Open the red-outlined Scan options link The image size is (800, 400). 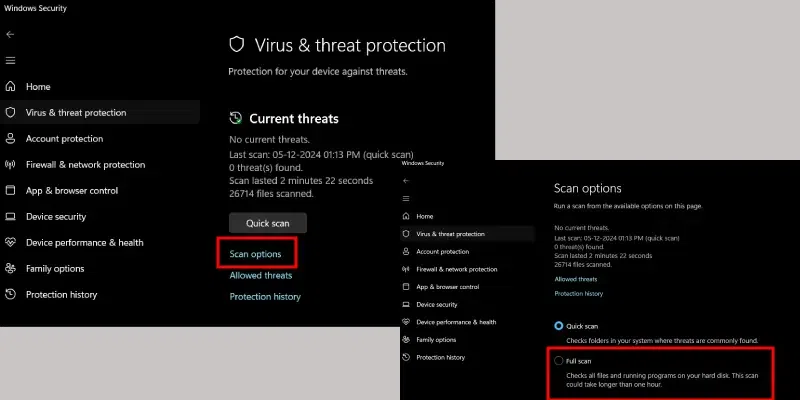(x=255, y=254)
